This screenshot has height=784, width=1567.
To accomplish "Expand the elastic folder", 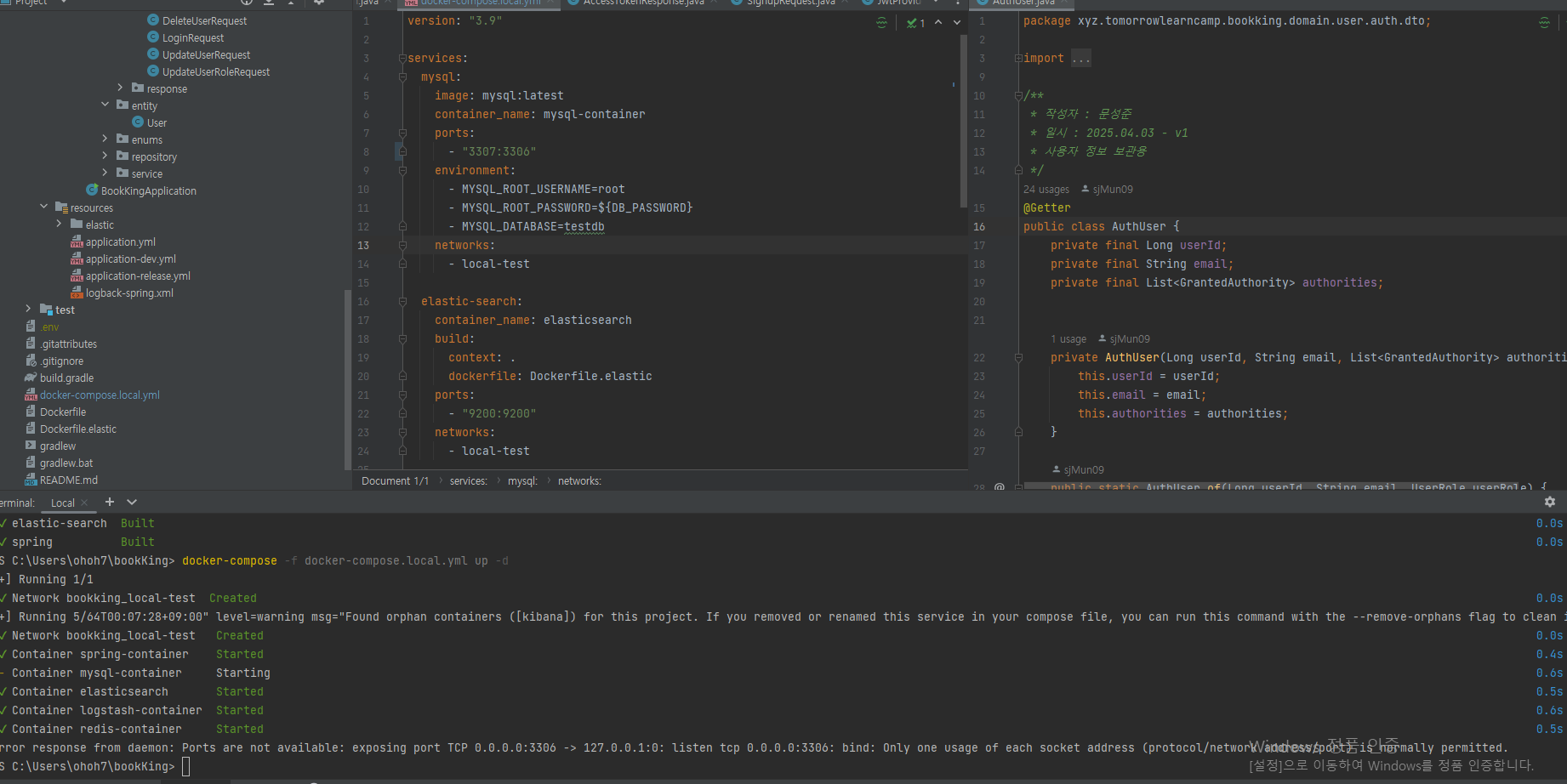I will [x=59, y=224].
